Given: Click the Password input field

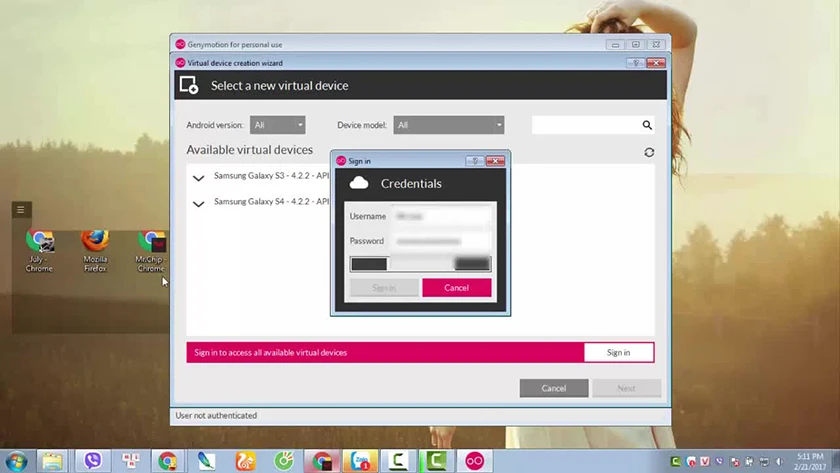Looking at the screenshot, I should click(x=441, y=241).
